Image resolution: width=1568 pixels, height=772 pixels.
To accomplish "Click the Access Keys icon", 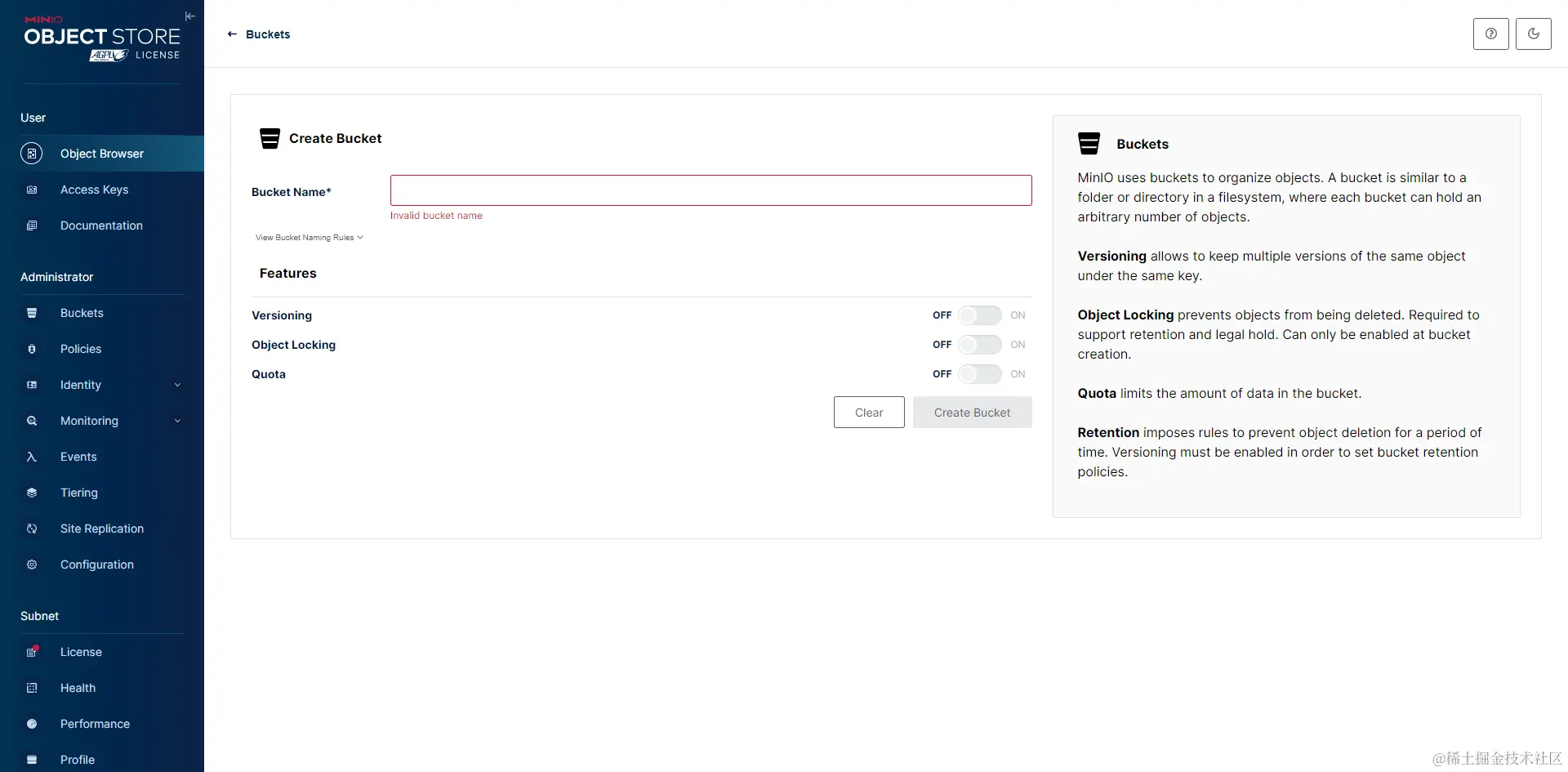I will [x=32, y=190].
